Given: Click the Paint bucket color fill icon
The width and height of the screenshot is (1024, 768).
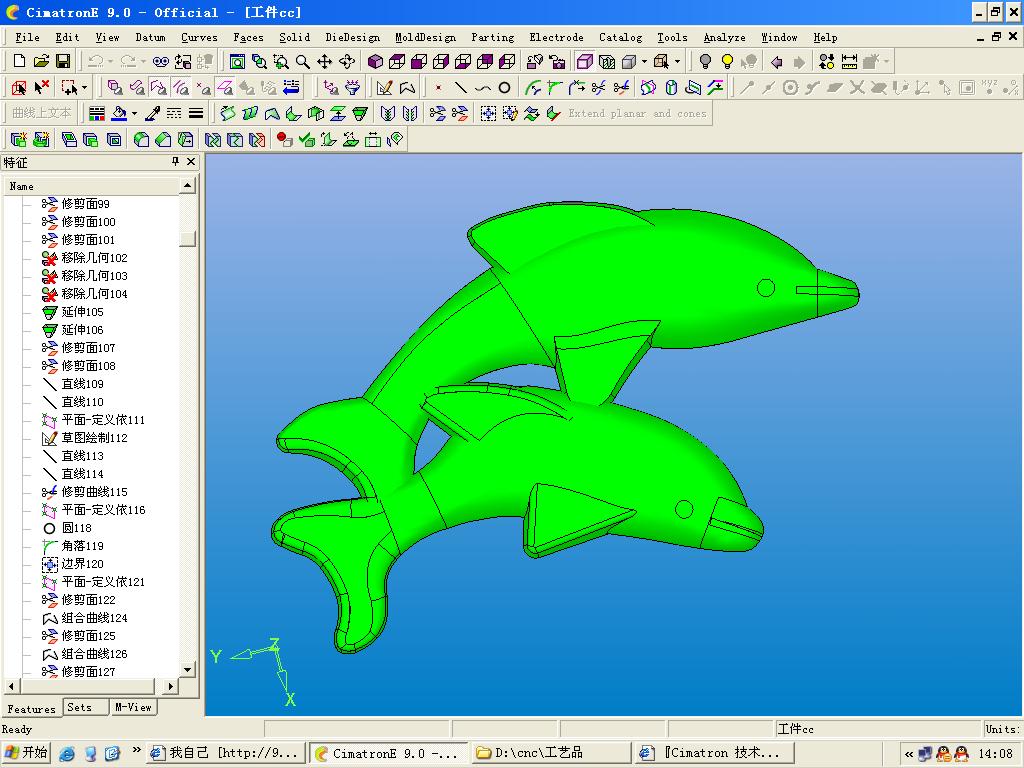Looking at the screenshot, I should (x=119, y=114).
